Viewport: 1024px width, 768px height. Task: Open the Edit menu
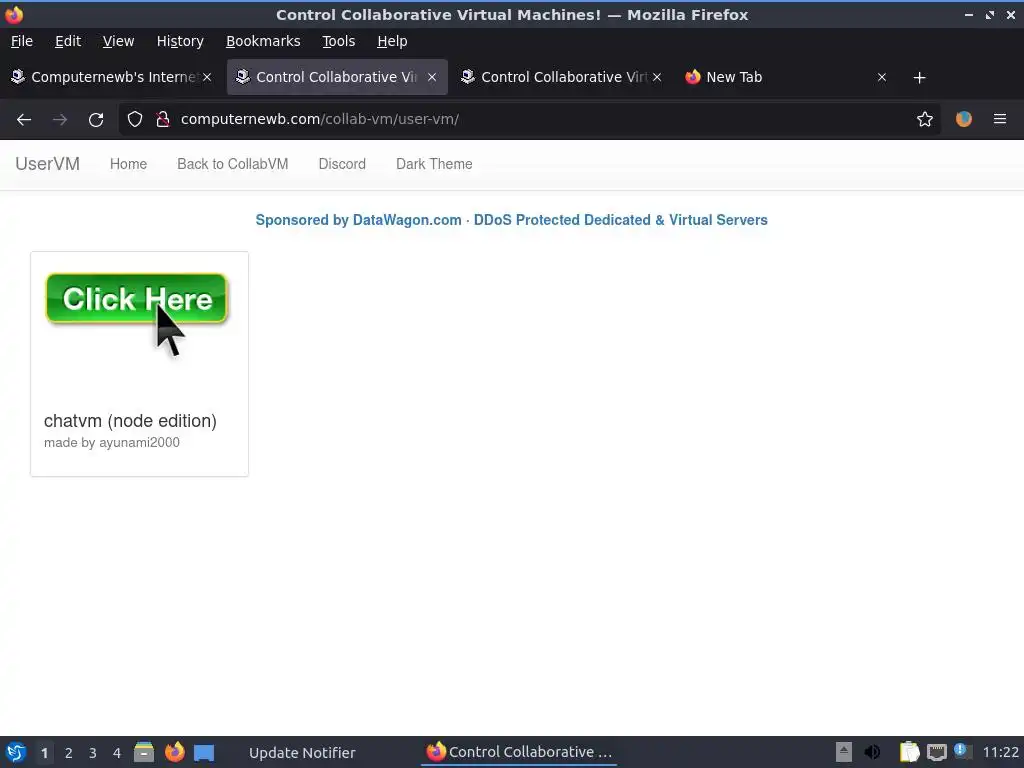tap(68, 41)
